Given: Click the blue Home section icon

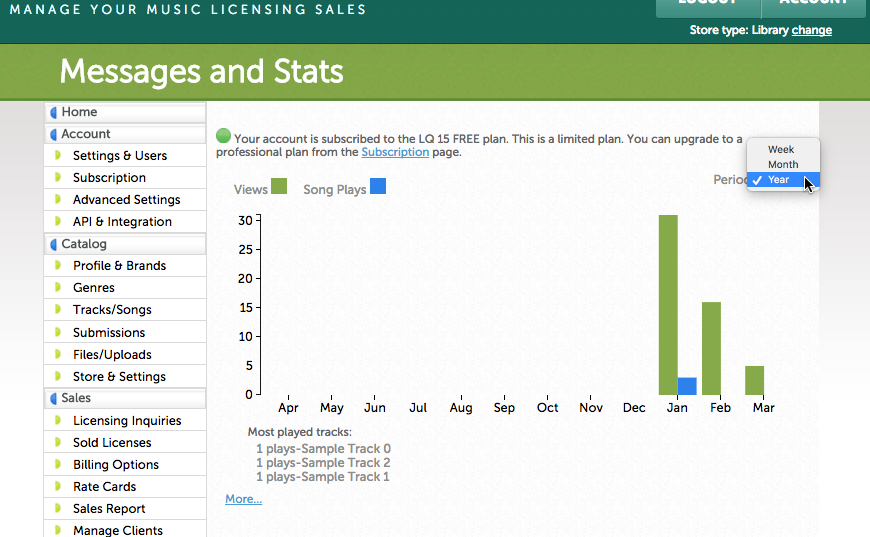Looking at the screenshot, I should pyautogui.click(x=53, y=112).
